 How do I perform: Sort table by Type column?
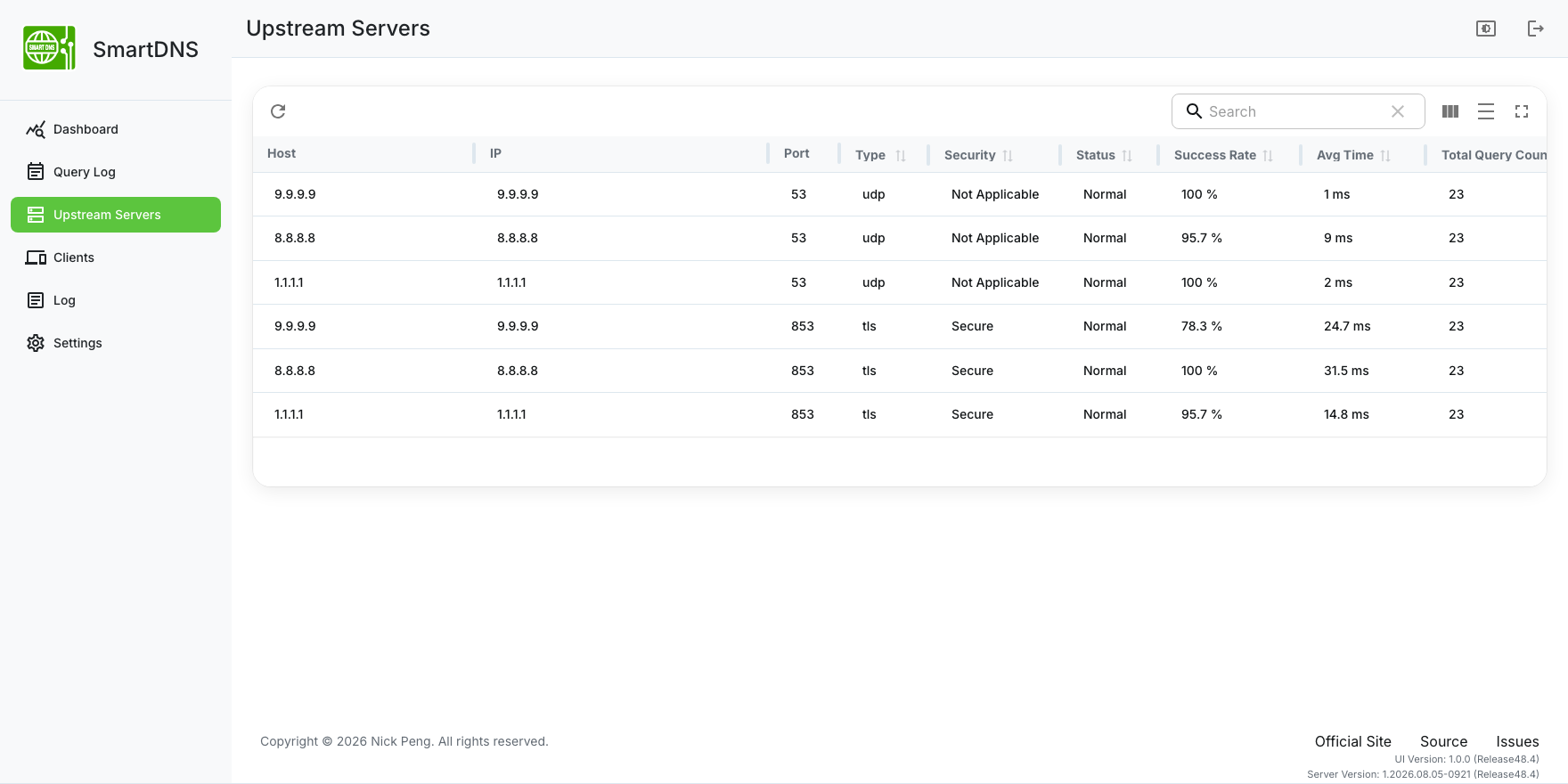click(x=901, y=156)
